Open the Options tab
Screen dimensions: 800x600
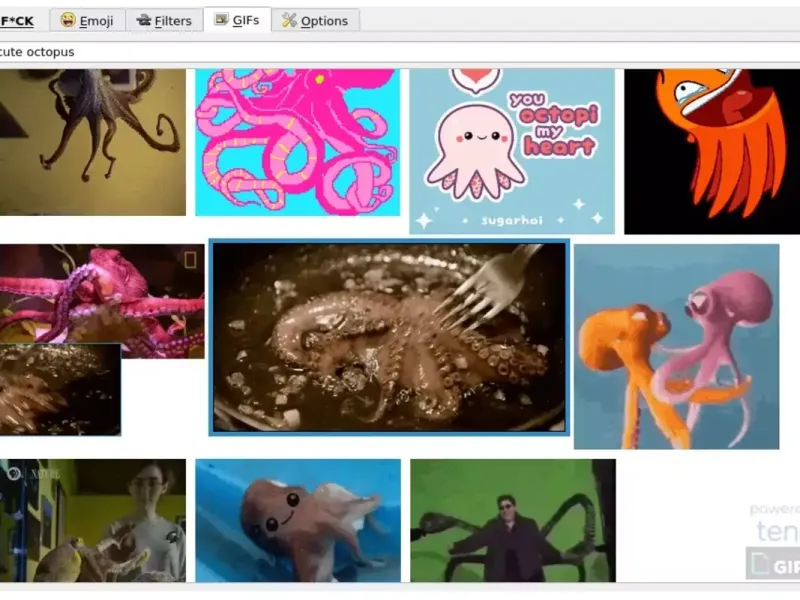315,21
